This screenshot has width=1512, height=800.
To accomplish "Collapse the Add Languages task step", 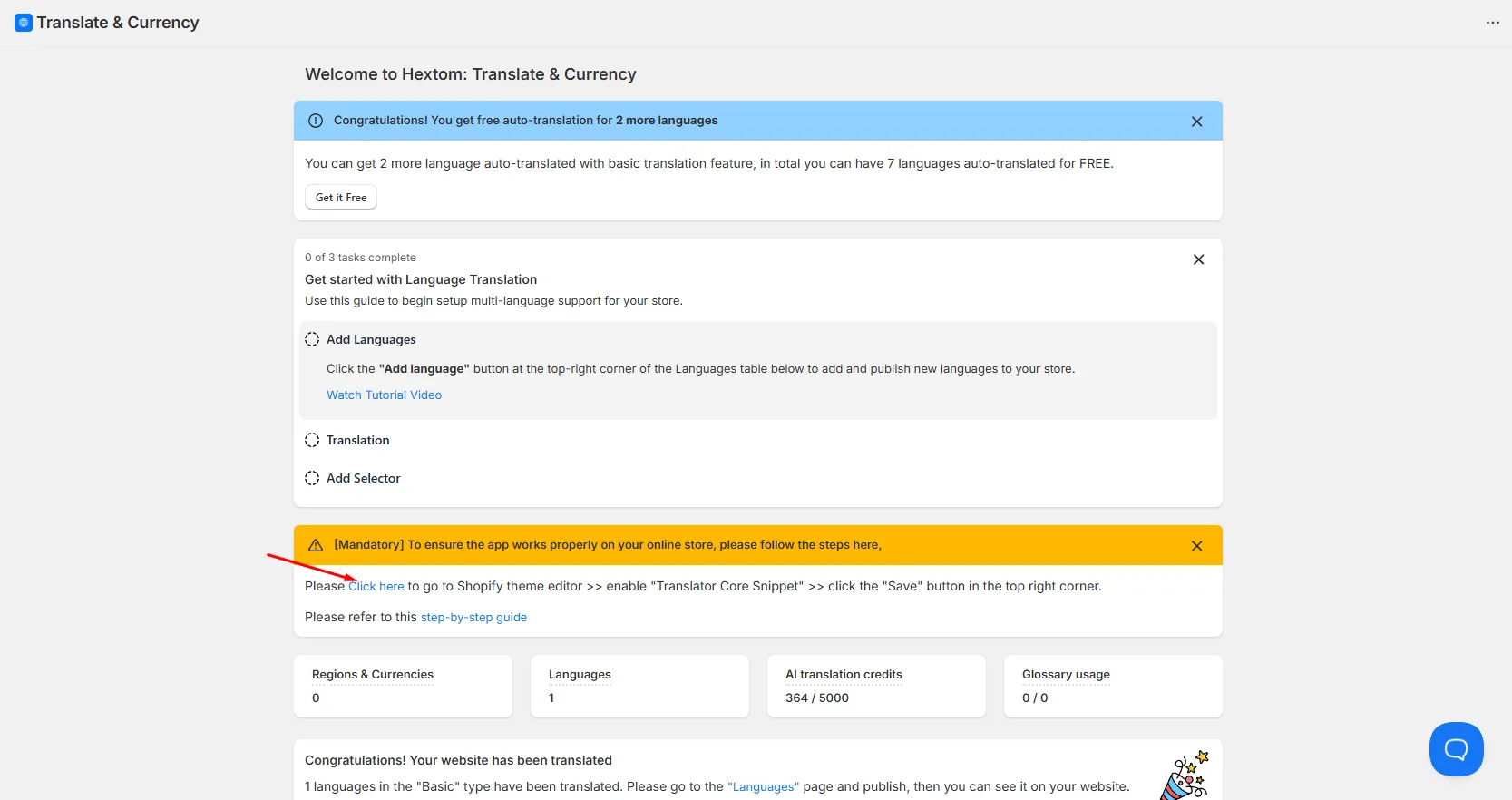I will (371, 339).
